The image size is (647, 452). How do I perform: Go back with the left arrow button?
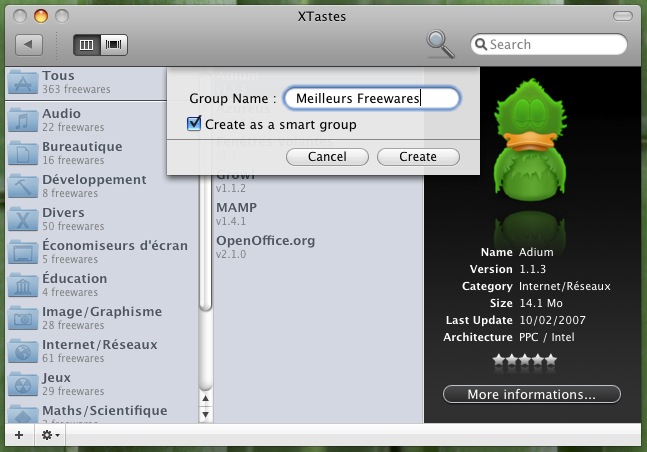point(29,45)
